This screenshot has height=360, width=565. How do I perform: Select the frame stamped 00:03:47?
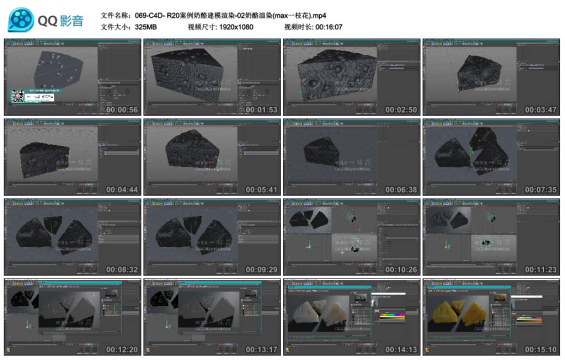491,77
